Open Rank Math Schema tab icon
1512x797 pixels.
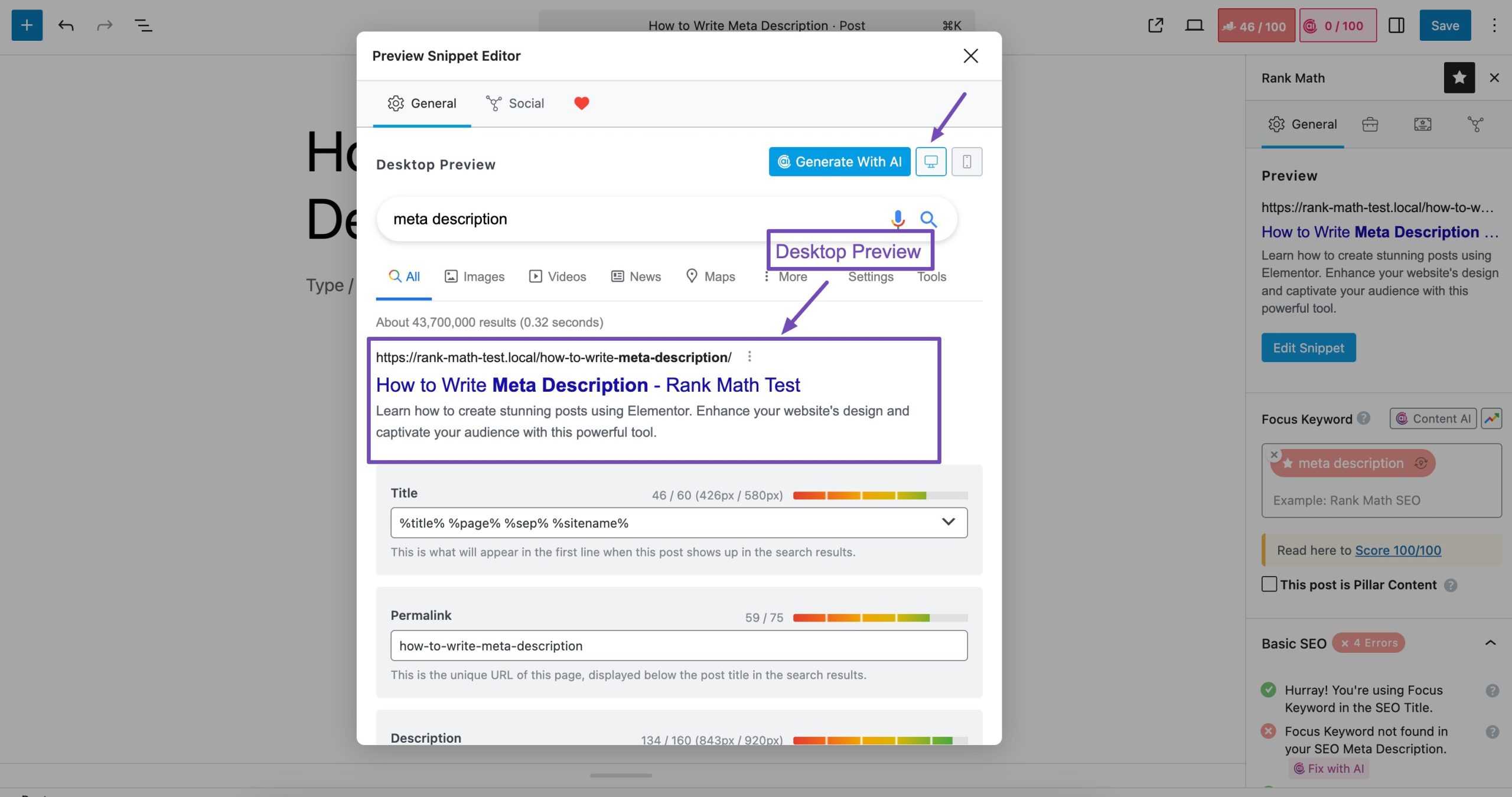pyautogui.click(x=1422, y=124)
